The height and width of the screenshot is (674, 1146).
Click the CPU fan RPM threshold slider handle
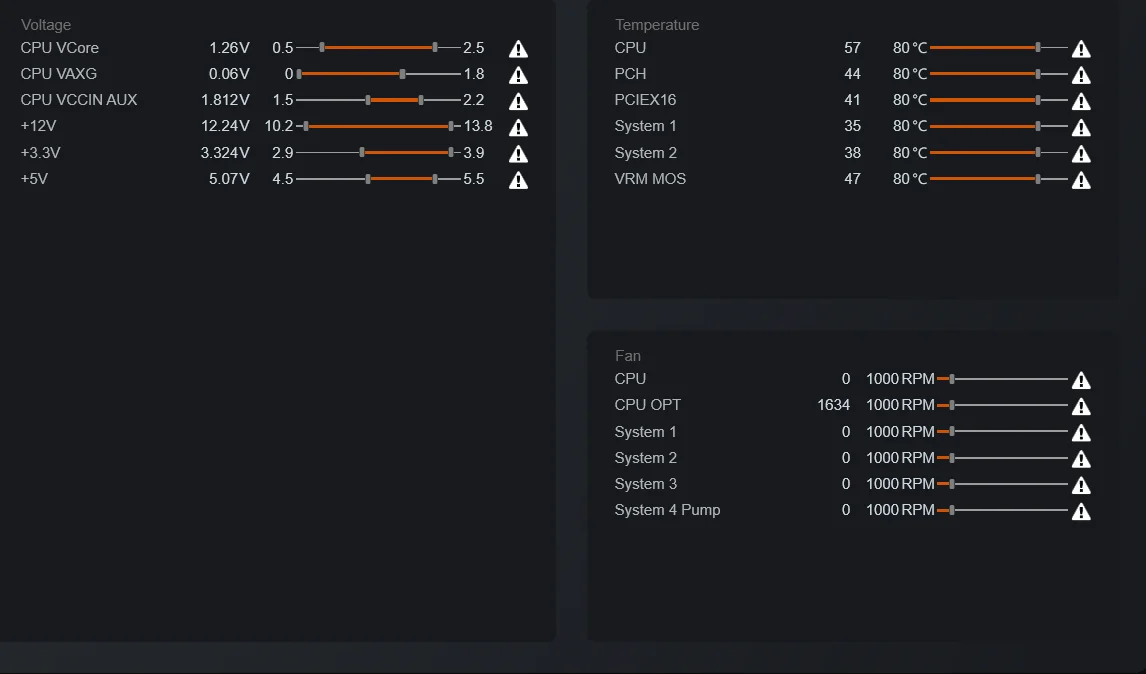tap(952, 379)
